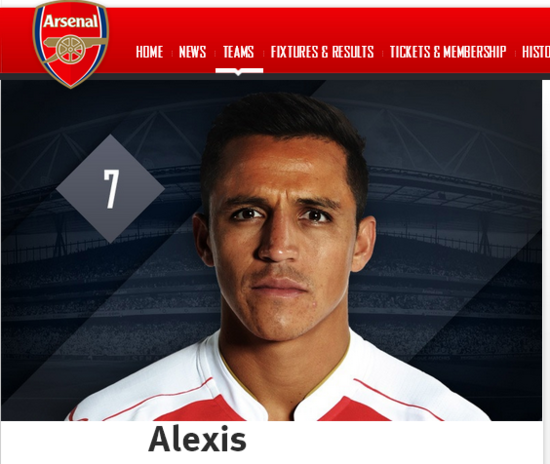
Task: Open the News section
Action: point(193,52)
